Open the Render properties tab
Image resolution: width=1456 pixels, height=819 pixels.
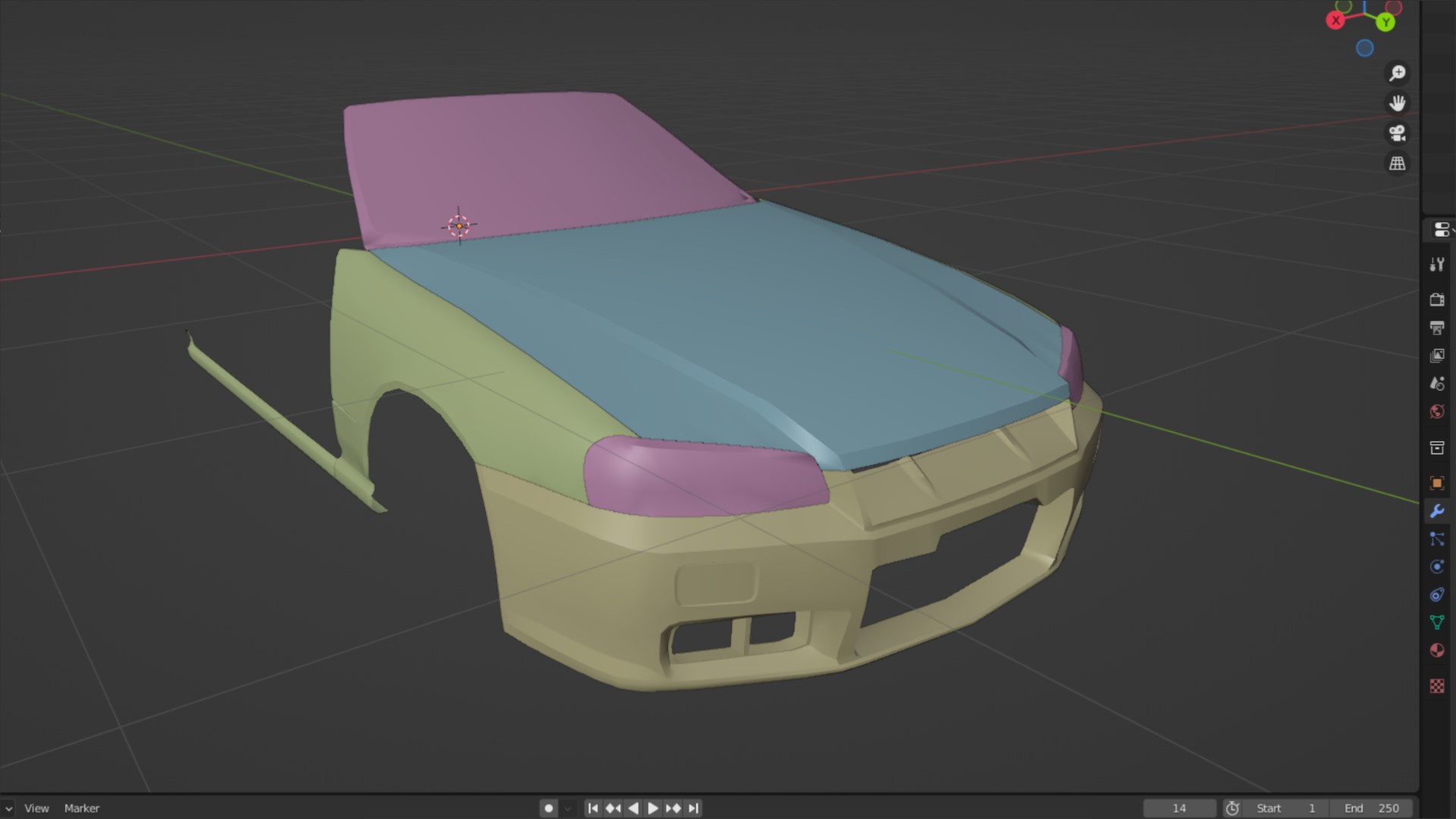point(1437,300)
